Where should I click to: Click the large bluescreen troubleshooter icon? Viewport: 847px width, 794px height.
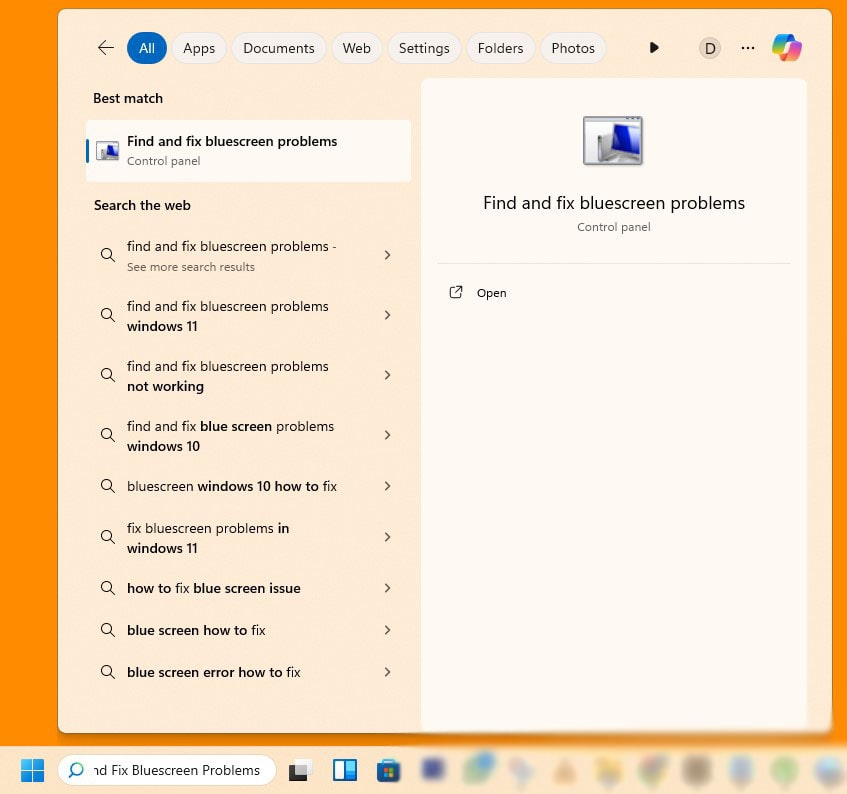click(x=613, y=141)
